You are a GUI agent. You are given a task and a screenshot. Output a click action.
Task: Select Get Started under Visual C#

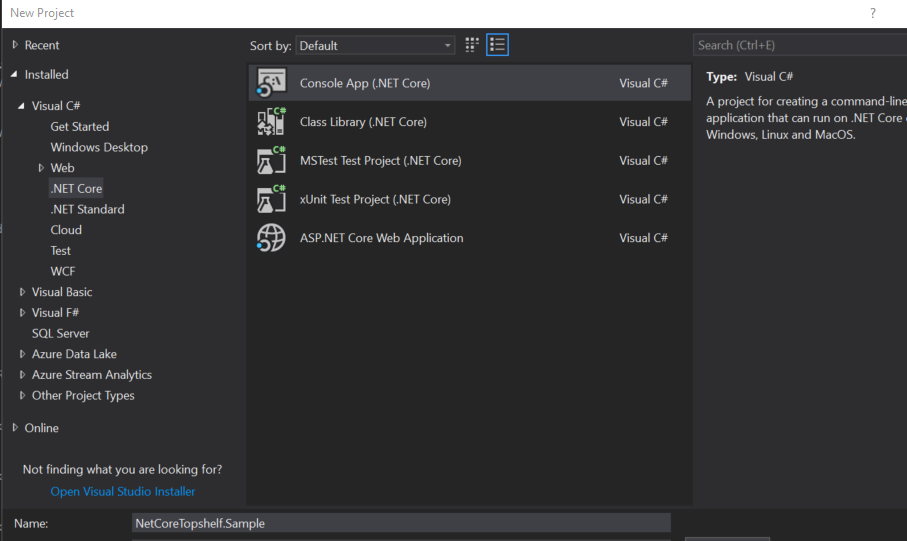80,126
